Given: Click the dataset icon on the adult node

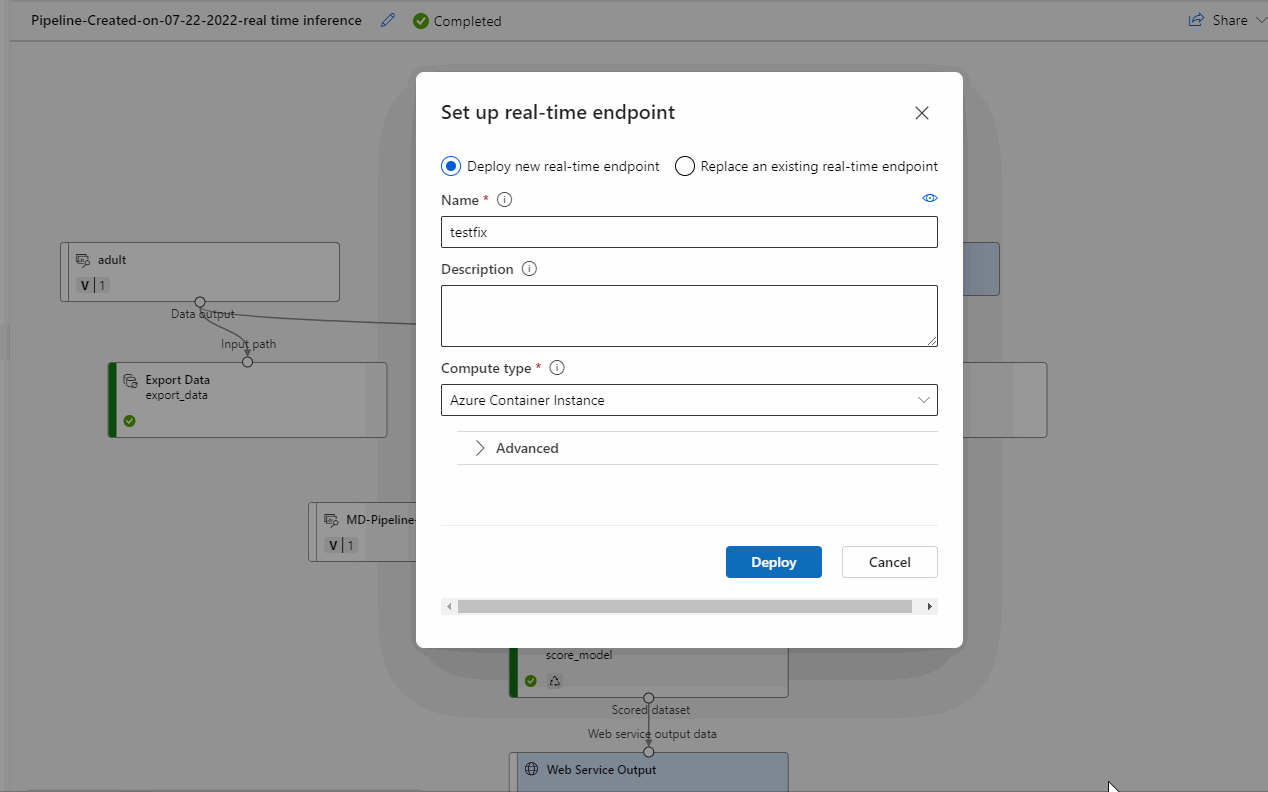Looking at the screenshot, I should tap(85, 259).
